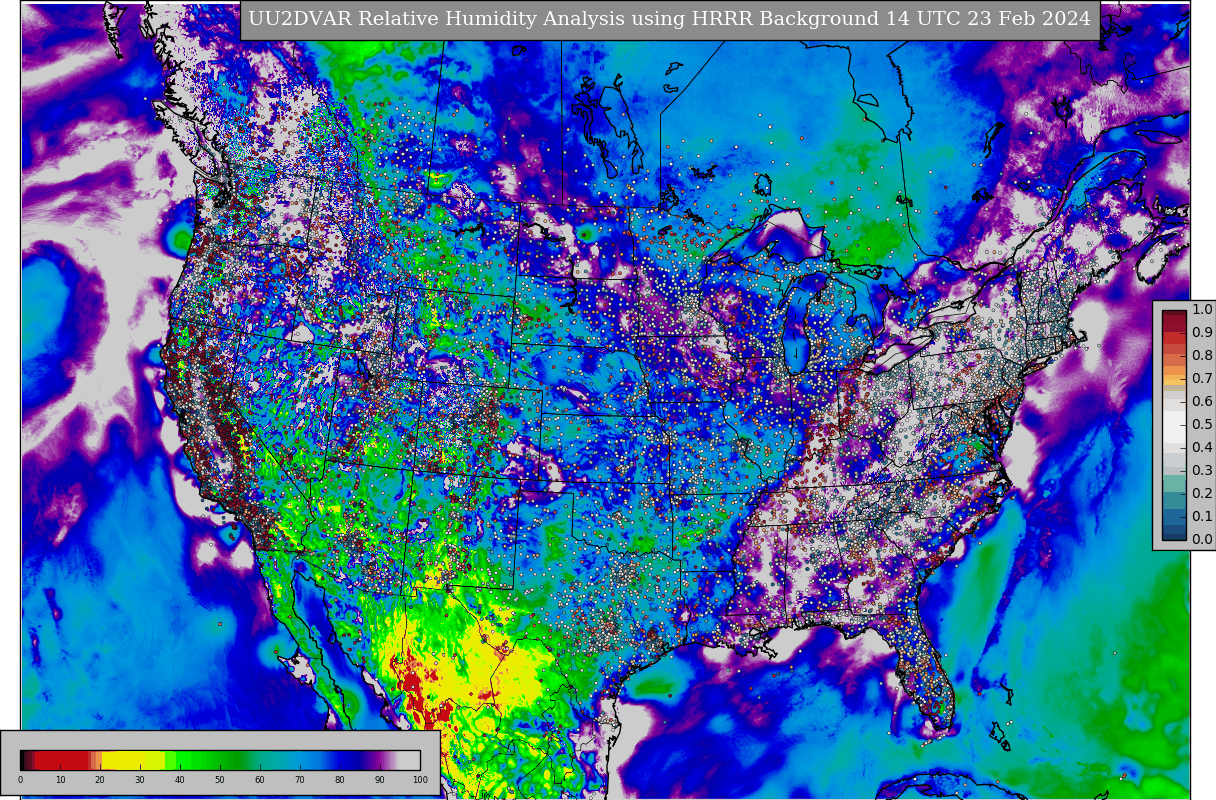The image size is (1216, 800).
Task: Pick the yellow segment of humidity colorbar
Action: click(133, 760)
